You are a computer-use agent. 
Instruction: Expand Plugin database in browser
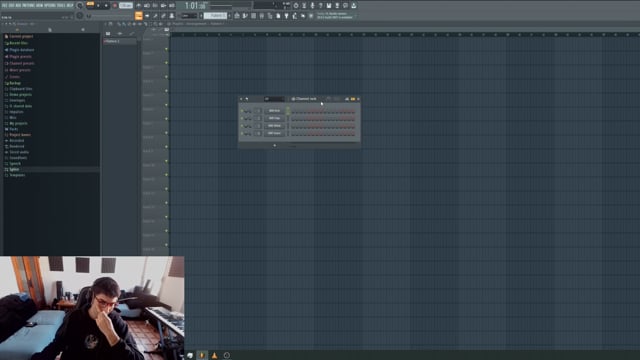(22, 50)
